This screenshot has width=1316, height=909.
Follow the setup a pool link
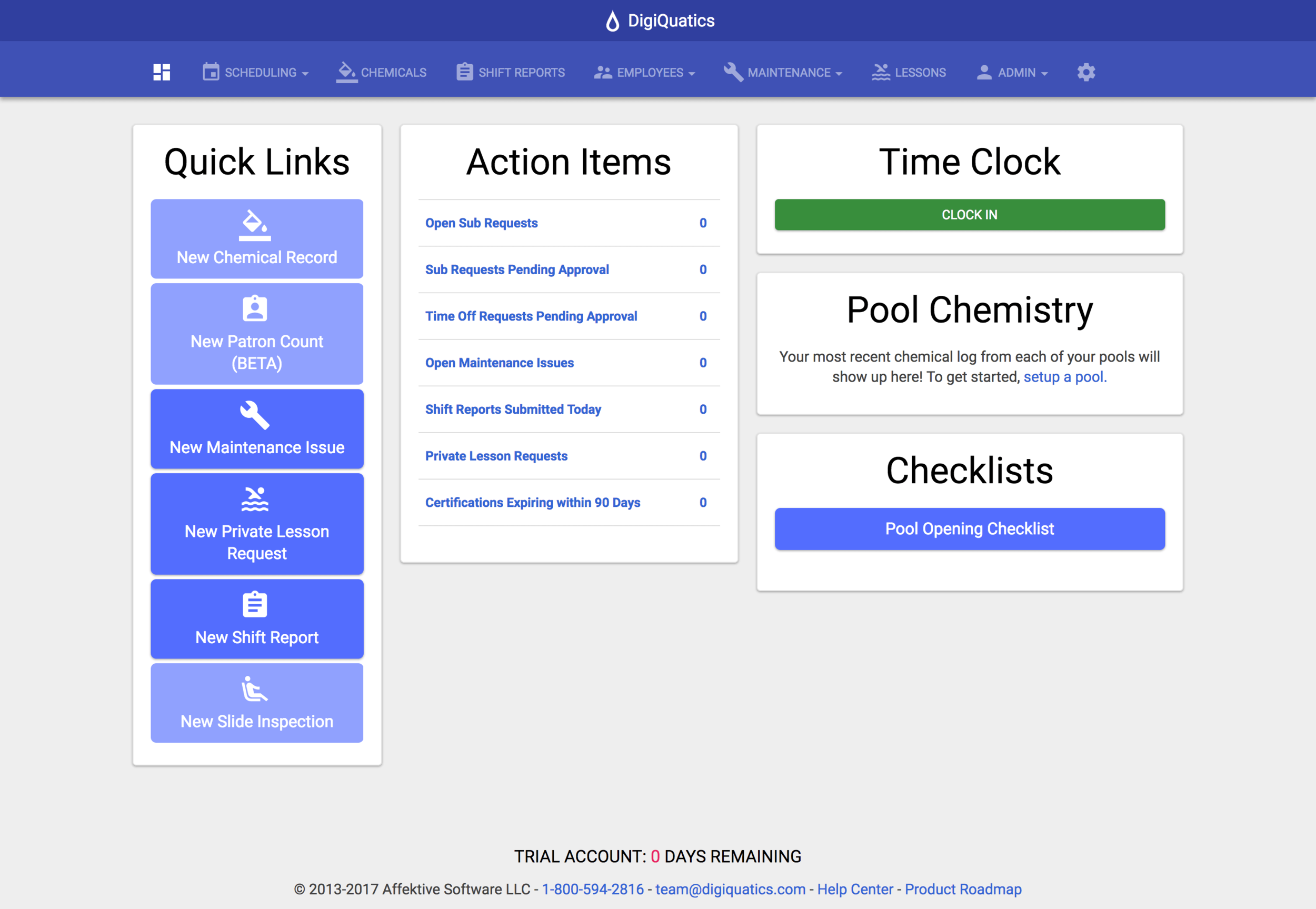pos(1065,377)
